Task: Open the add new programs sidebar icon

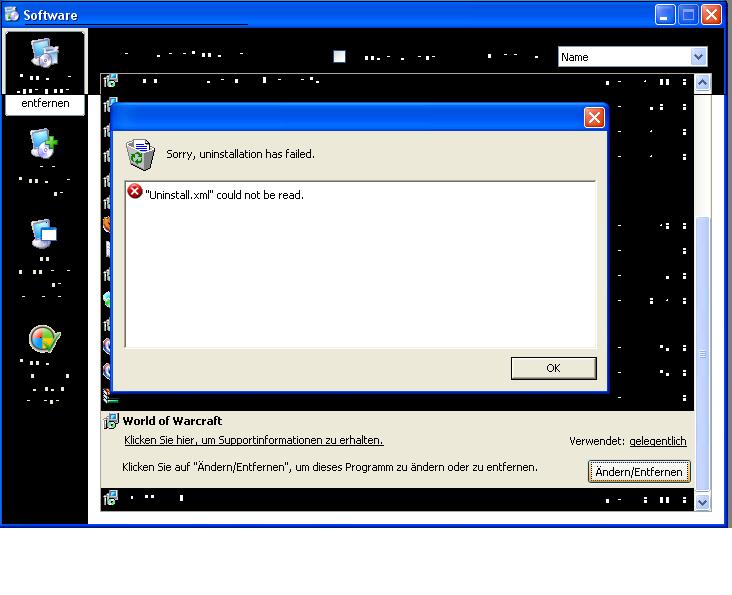Action: 45,145
